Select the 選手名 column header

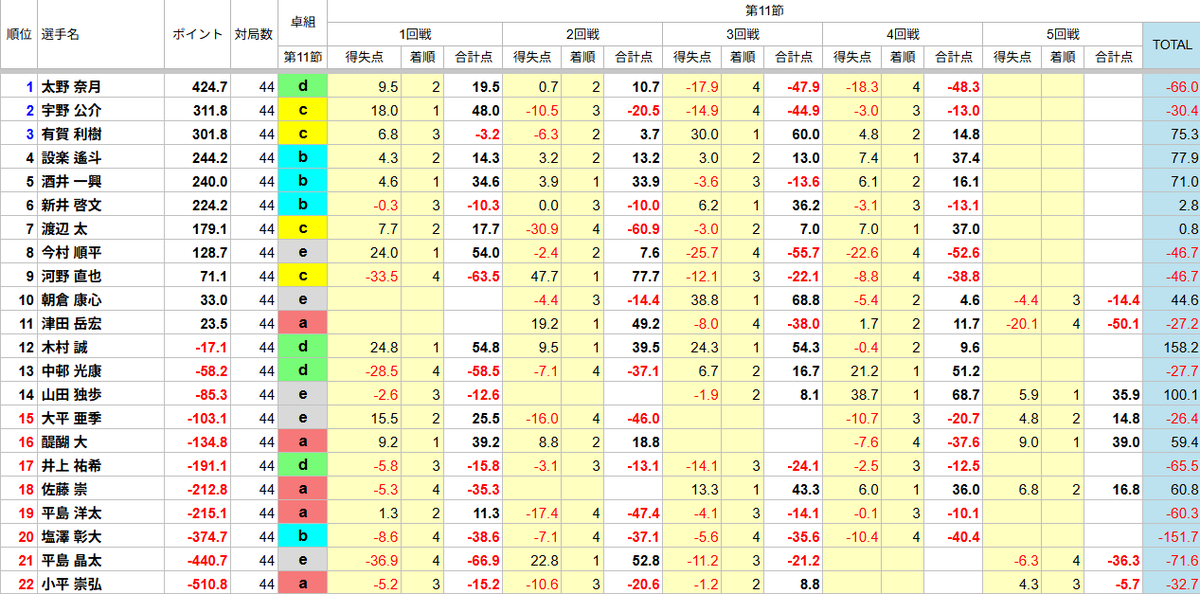(60, 34)
